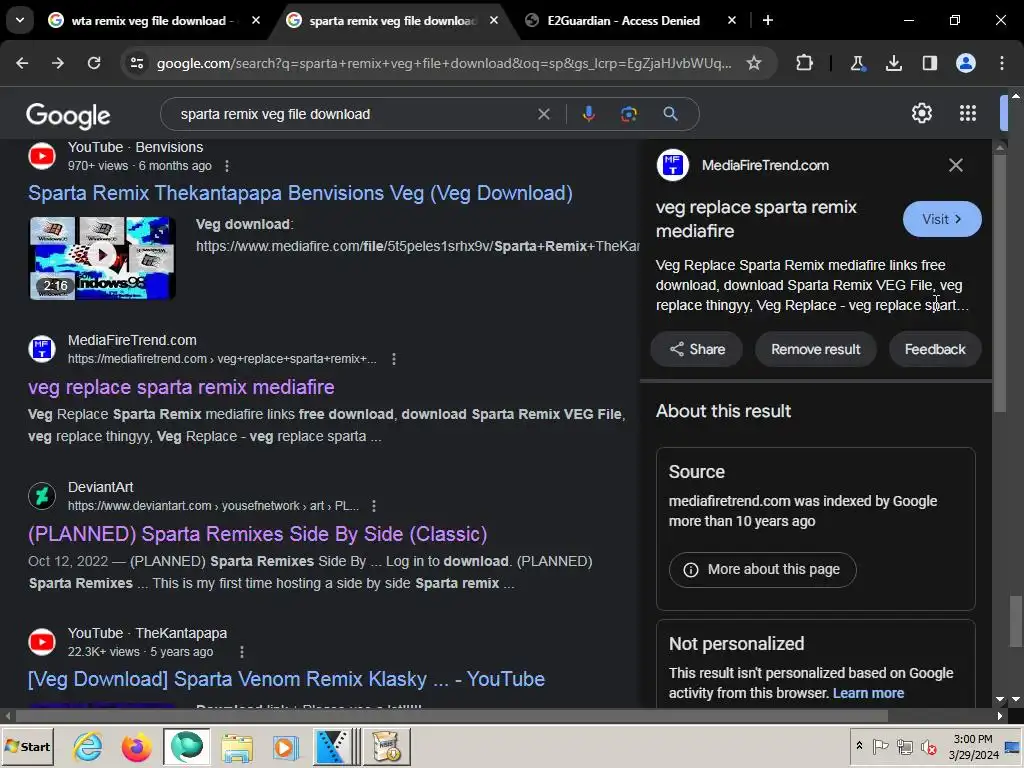
Task: Open options for YouTube TheKantapapa result
Action: pos(242,652)
